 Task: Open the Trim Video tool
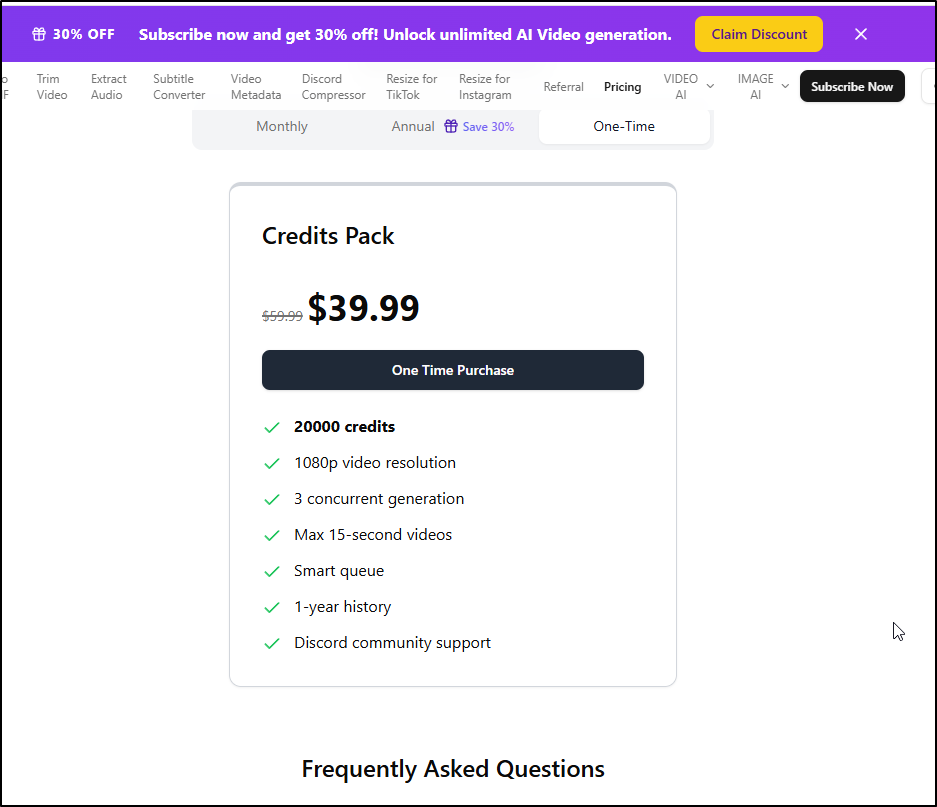tap(52, 87)
